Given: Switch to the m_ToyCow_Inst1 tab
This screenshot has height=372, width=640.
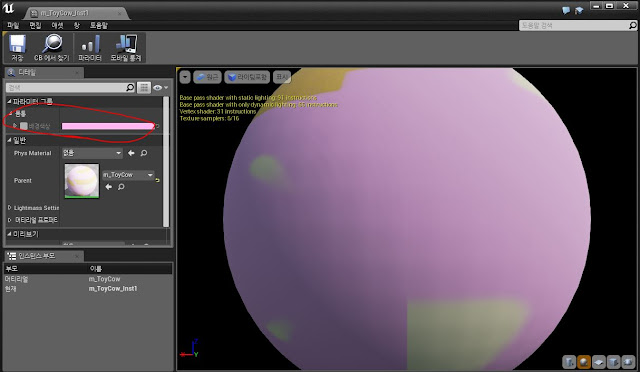Looking at the screenshot, I should click(76, 13).
